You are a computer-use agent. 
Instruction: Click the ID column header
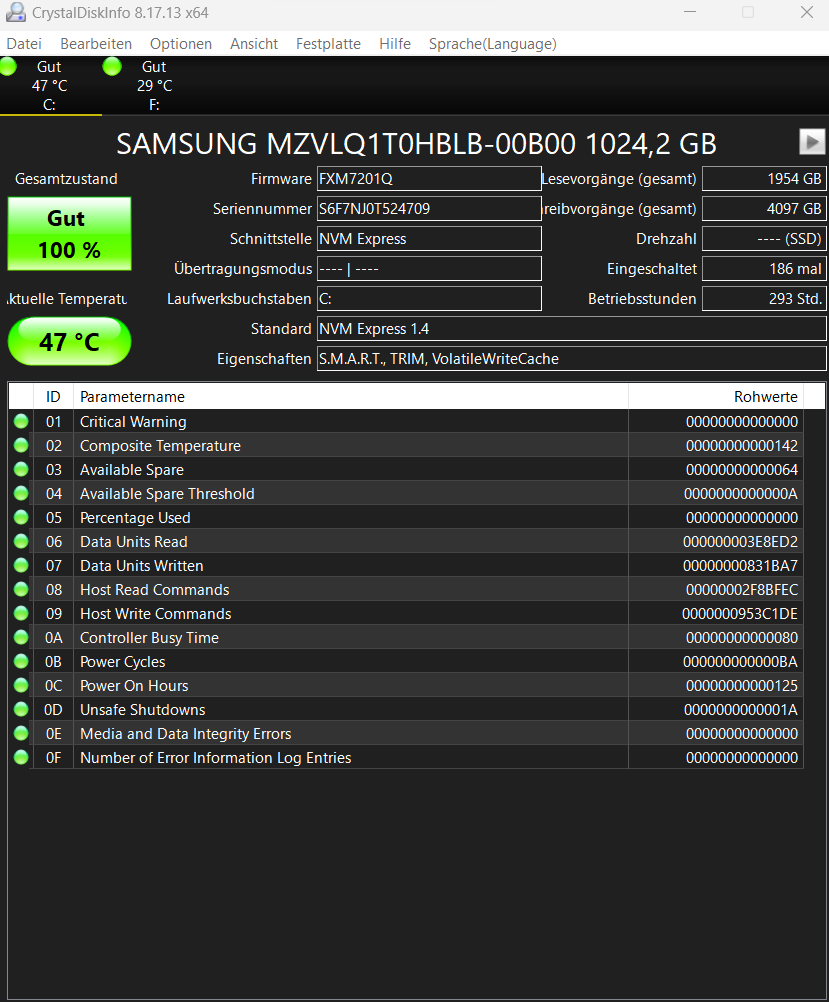(x=53, y=397)
